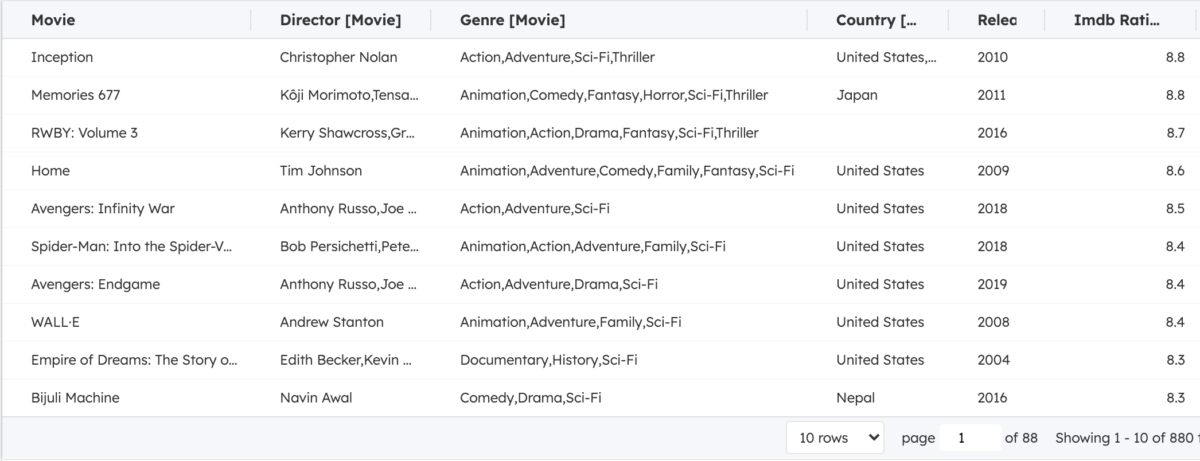Click genre Animation,Adventure,Comedy,Family,Fantasy,Sci-Fi cell

pyautogui.click(x=627, y=171)
